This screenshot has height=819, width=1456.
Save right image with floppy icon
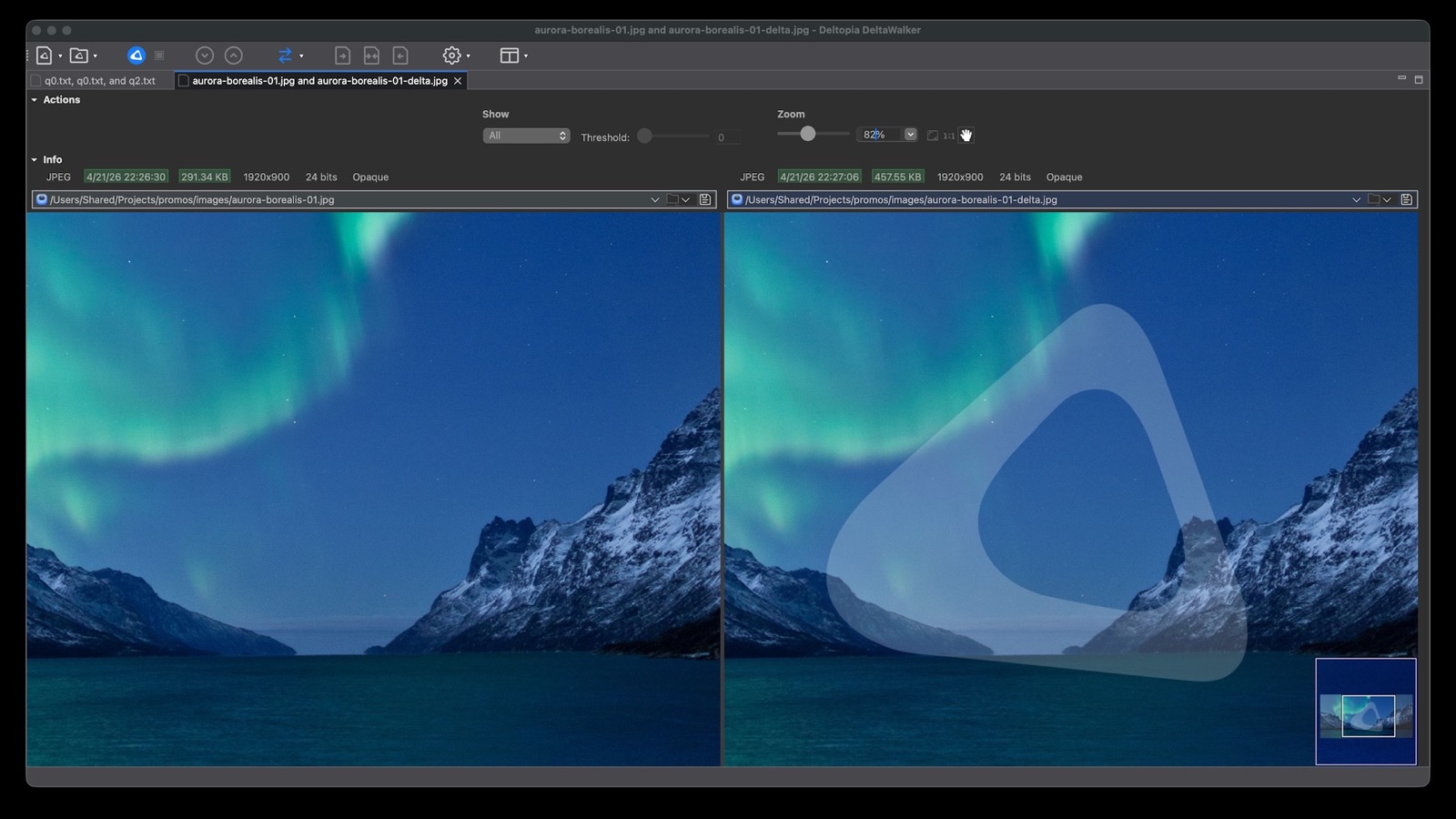point(1407,199)
